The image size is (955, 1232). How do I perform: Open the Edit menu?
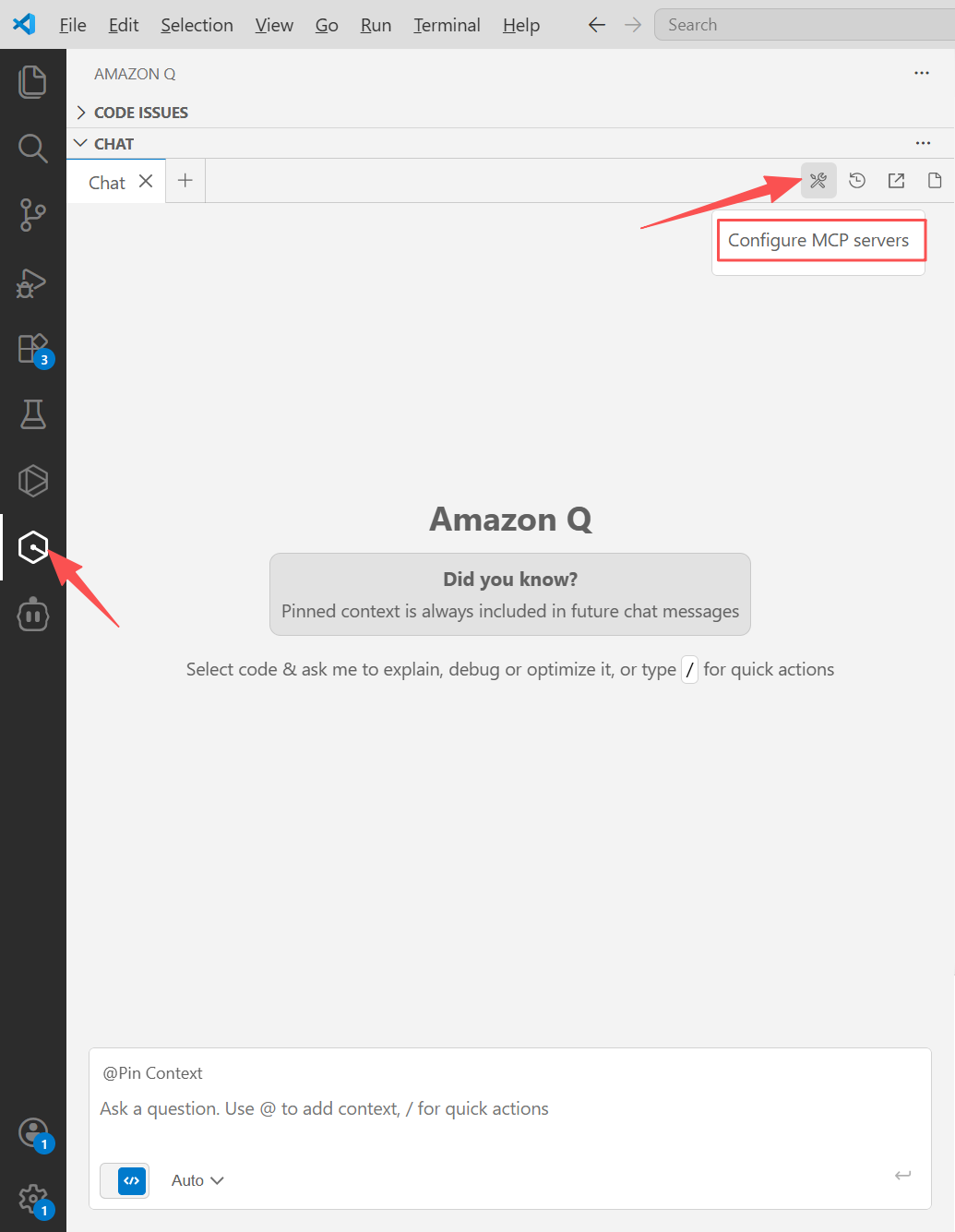pyautogui.click(x=124, y=25)
